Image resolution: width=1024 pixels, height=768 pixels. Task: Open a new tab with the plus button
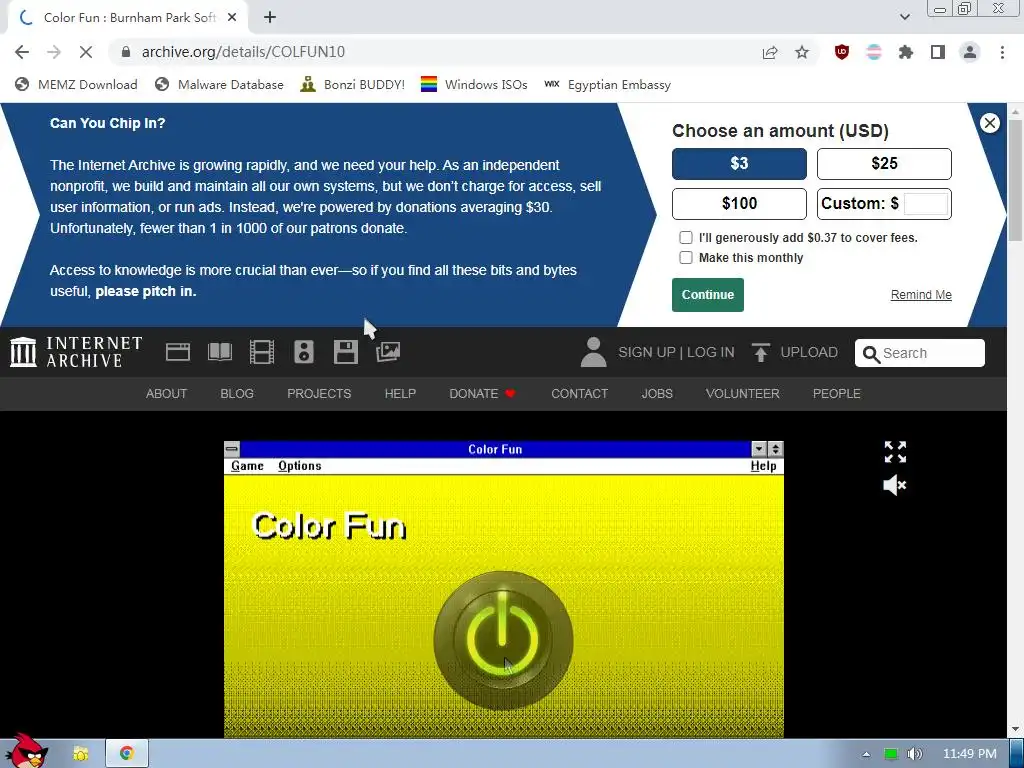(270, 18)
